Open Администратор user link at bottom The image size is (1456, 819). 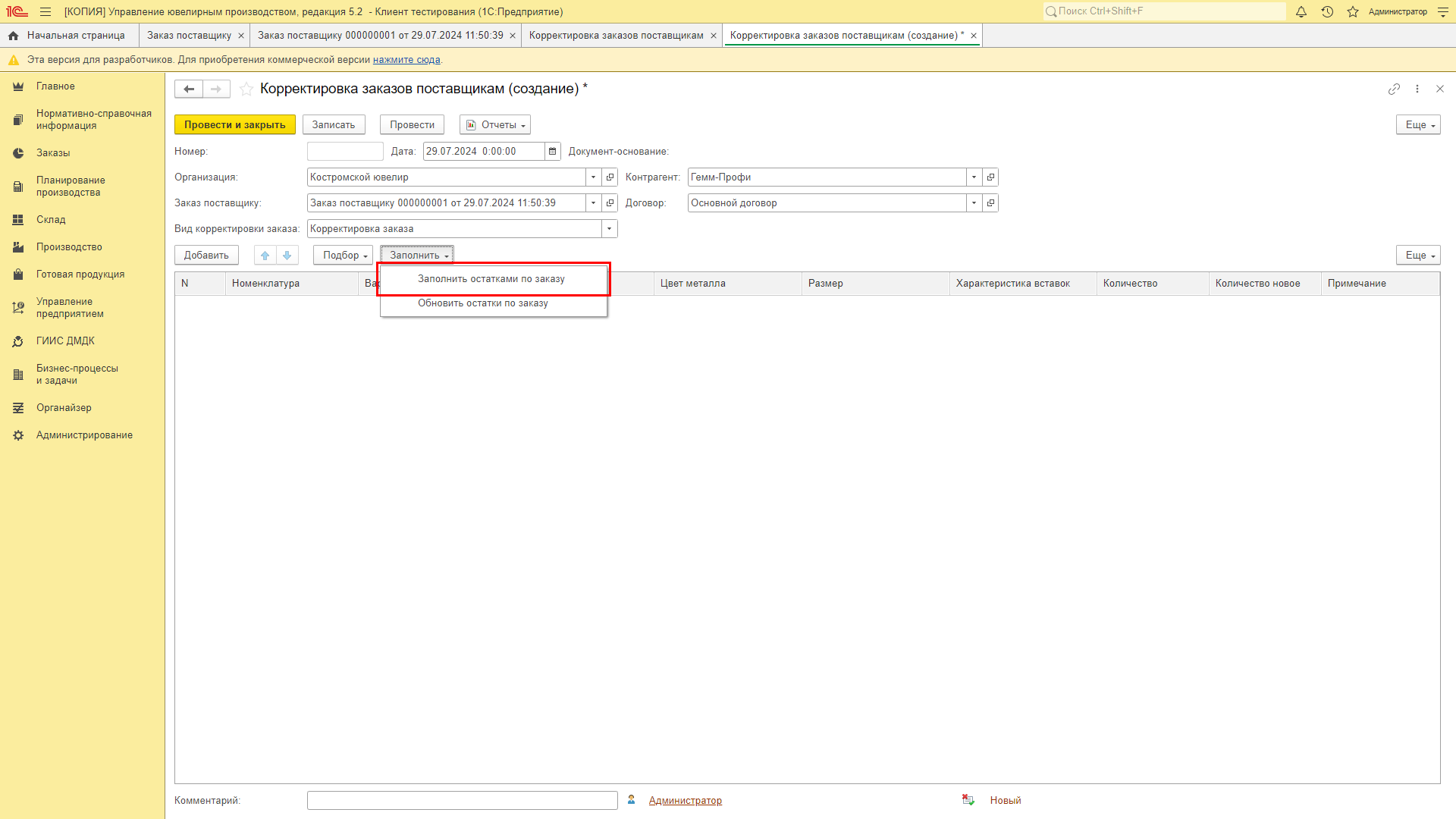(x=686, y=801)
